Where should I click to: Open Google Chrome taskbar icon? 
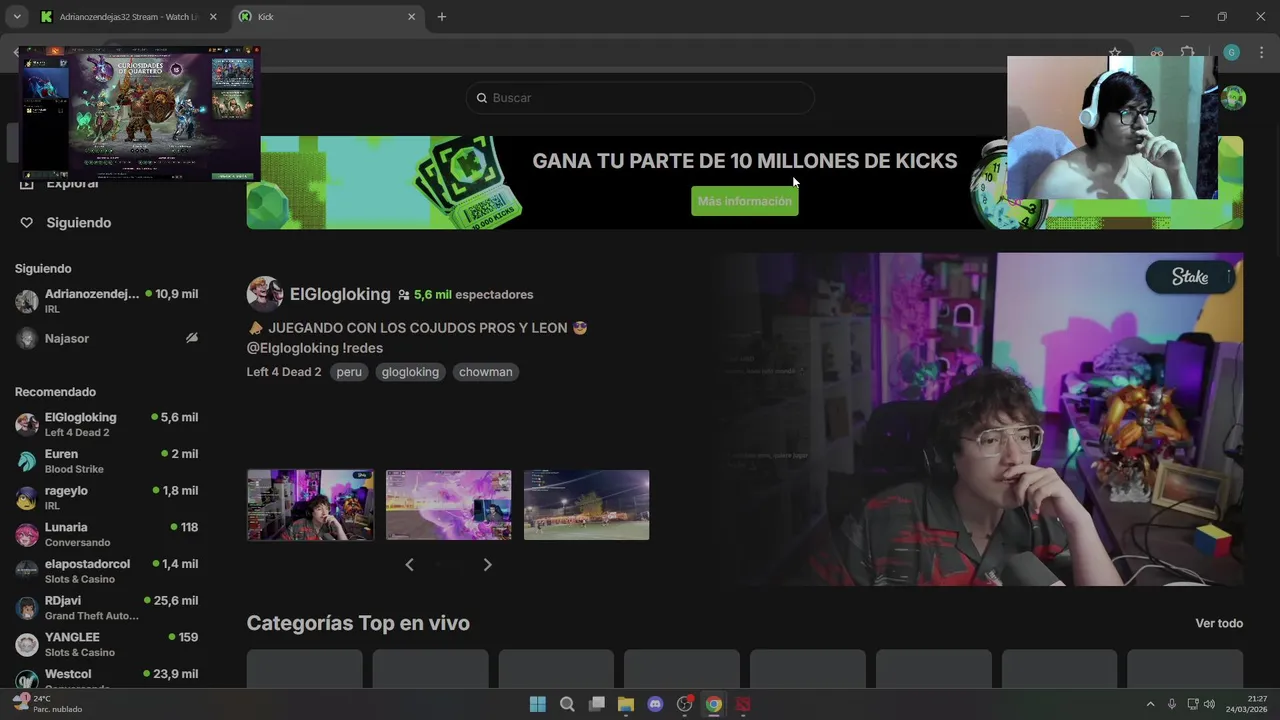tap(714, 704)
